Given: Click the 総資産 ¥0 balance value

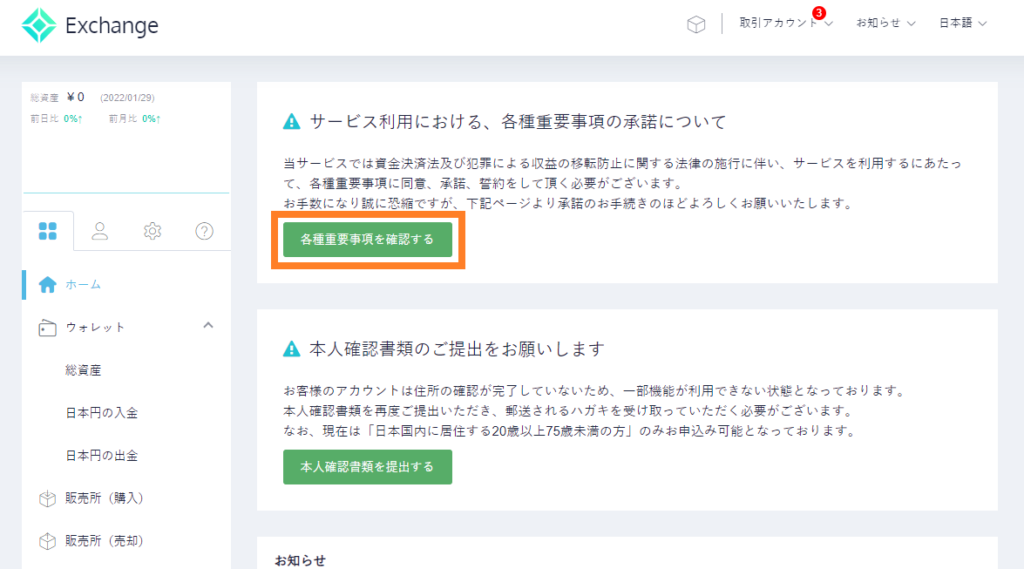Looking at the screenshot, I should [x=76, y=97].
